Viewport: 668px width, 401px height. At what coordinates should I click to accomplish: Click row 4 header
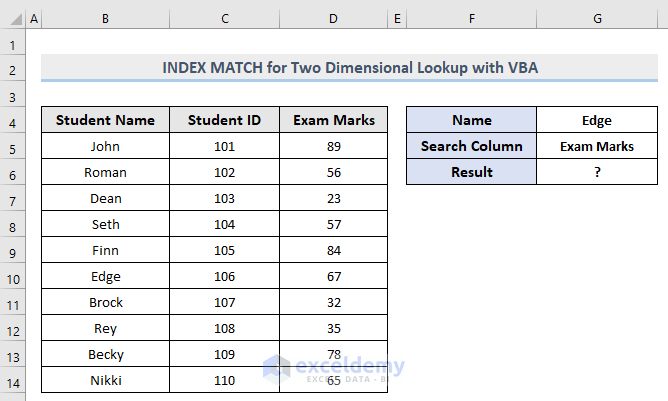tap(13, 120)
